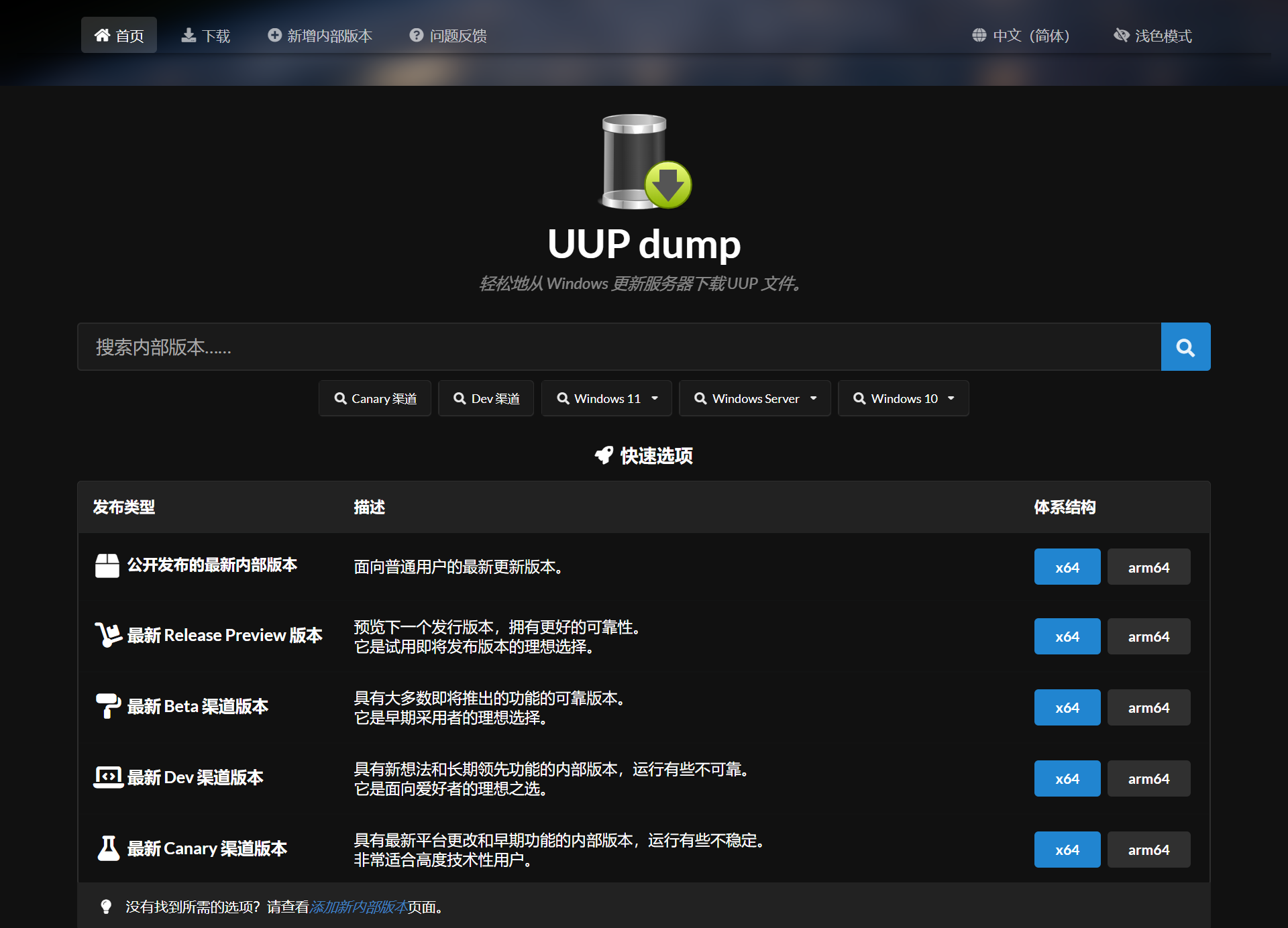
Task: Select x64 for the latest Canary build
Action: point(1067,850)
